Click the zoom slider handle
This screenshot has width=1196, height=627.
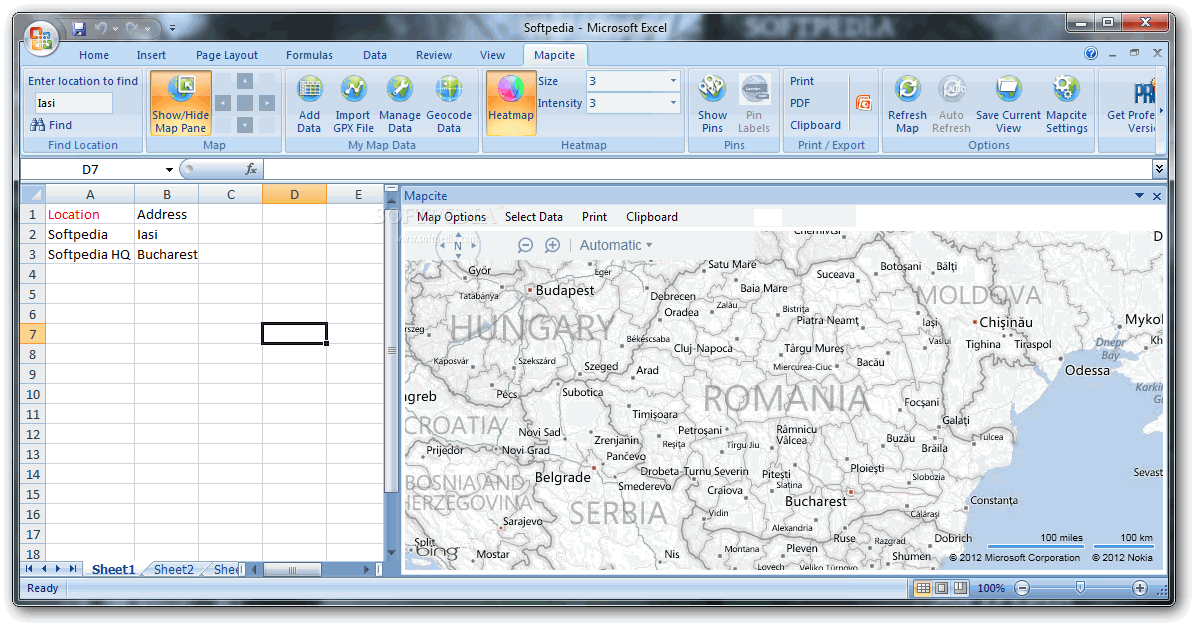1080,587
